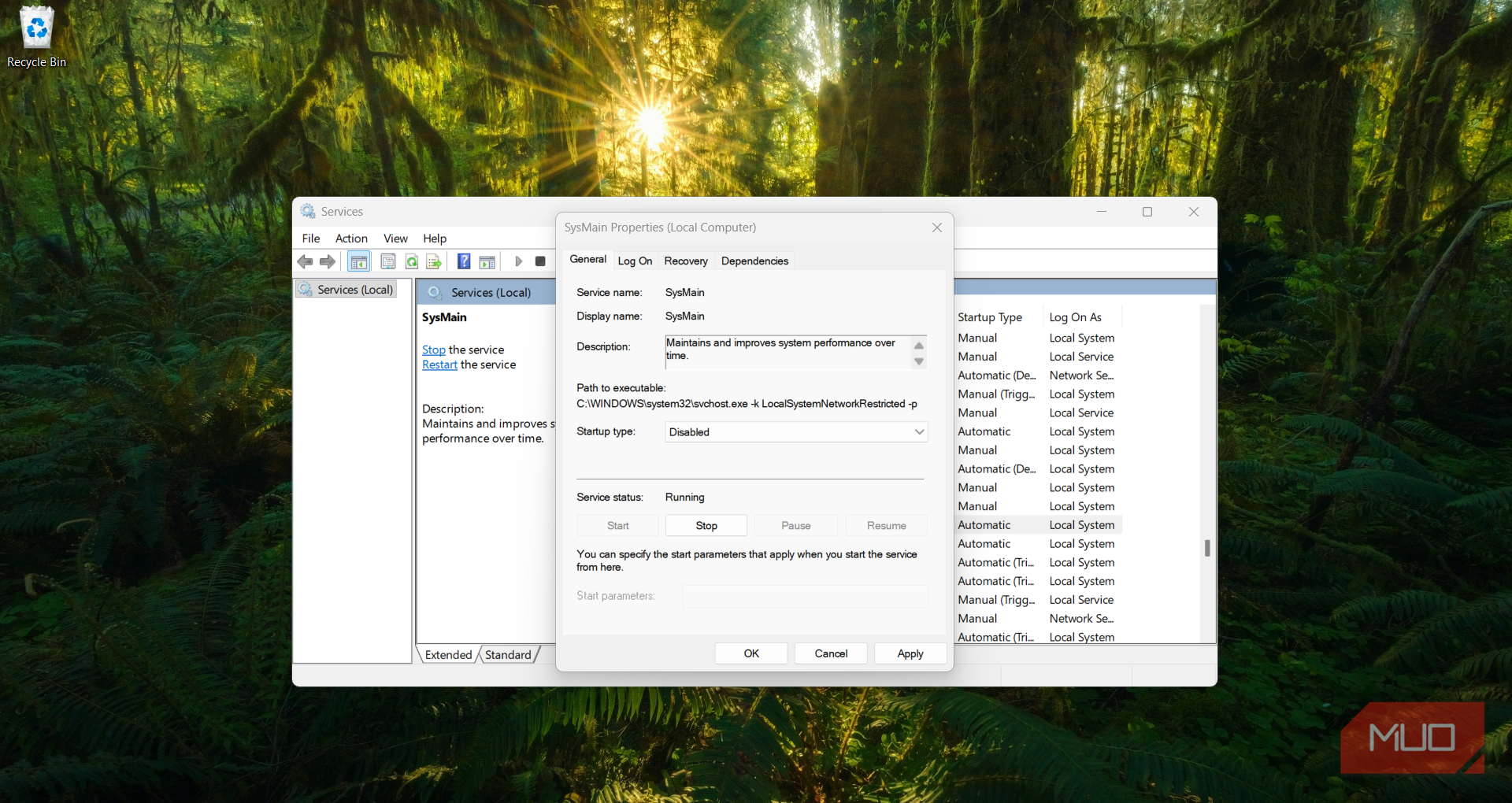This screenshot has width=1512, height=803.
Task: Click the green Refresh toolbar icon
Action: click(411, 261)
